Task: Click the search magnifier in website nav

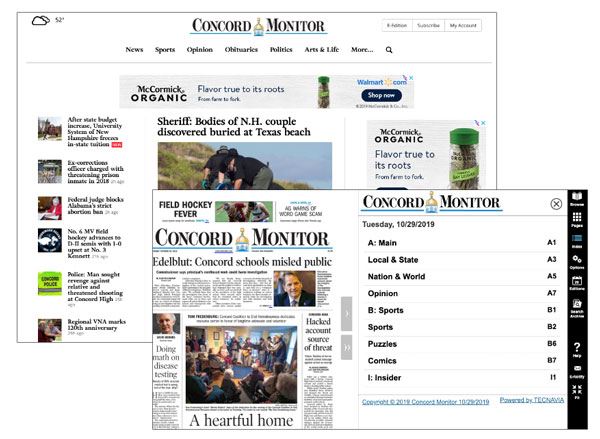Action: pos(389,50)
